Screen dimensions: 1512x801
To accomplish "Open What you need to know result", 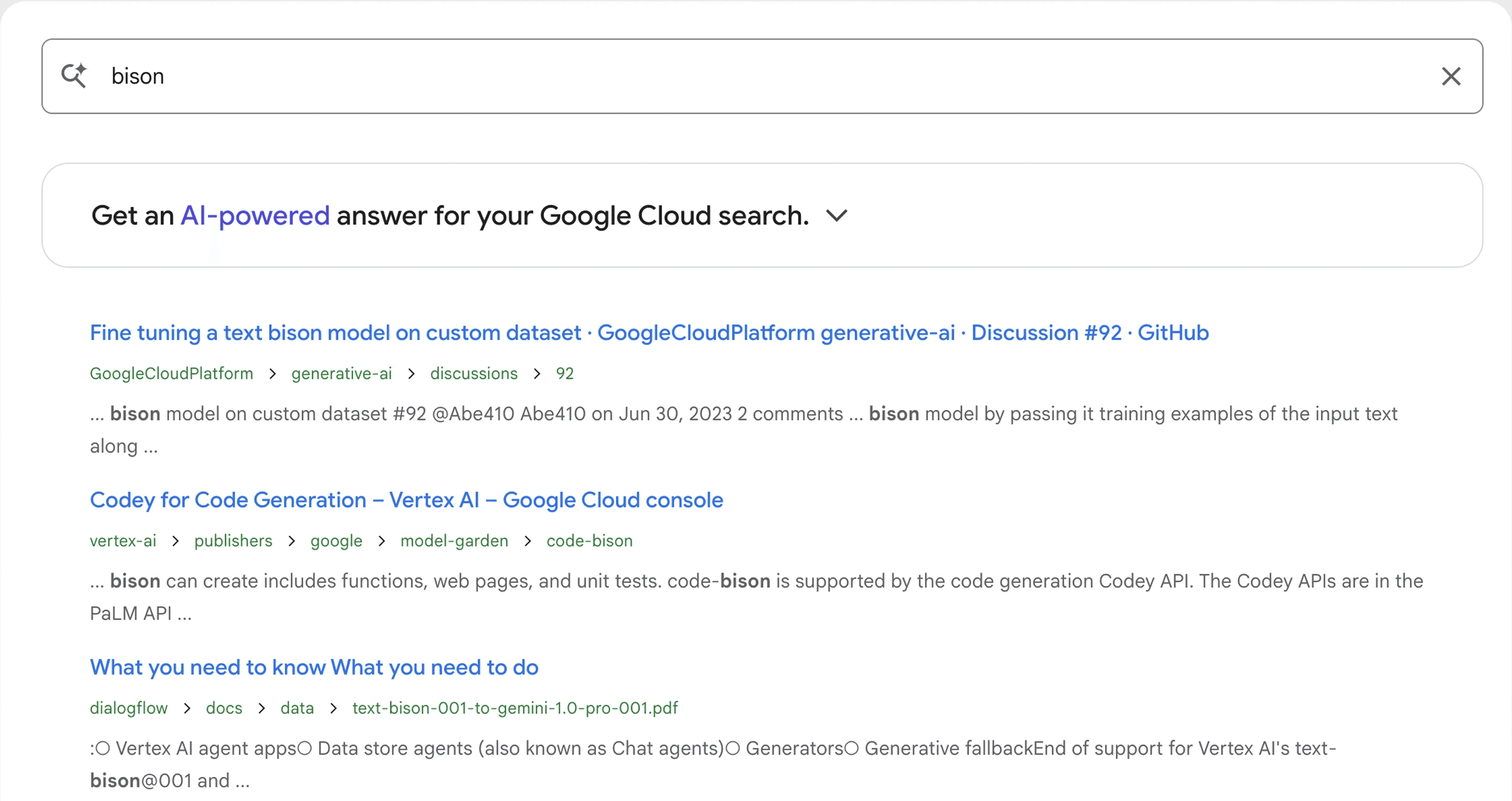I will [314, 667].
